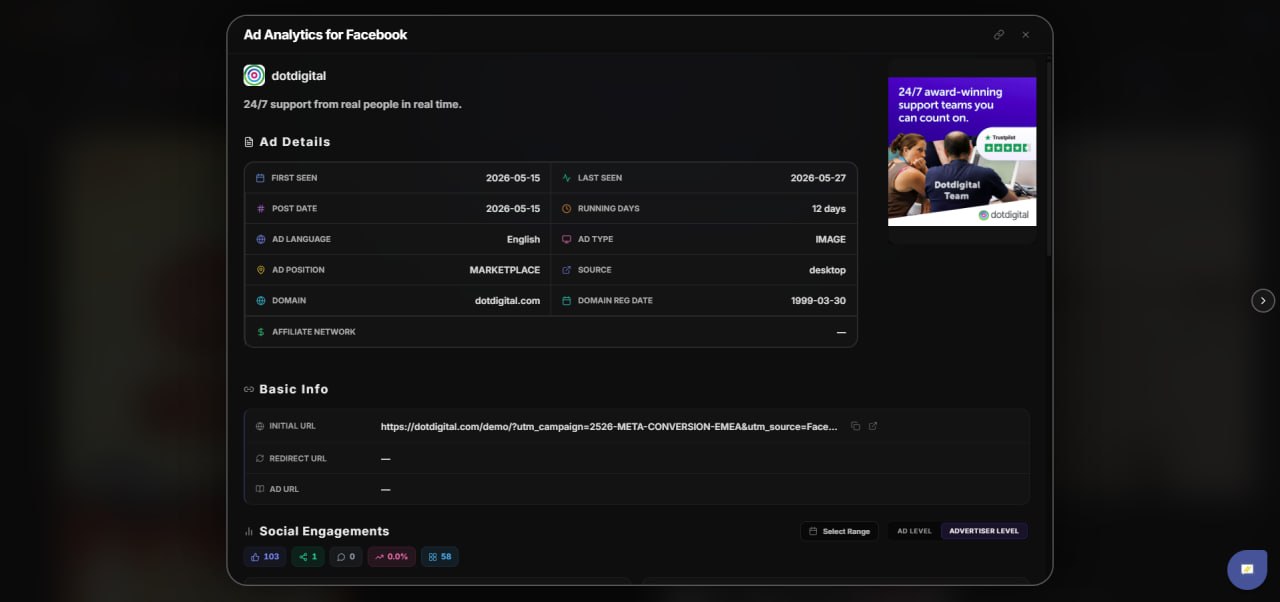Copy the ad link via chain icon

(x=998, y=34)
